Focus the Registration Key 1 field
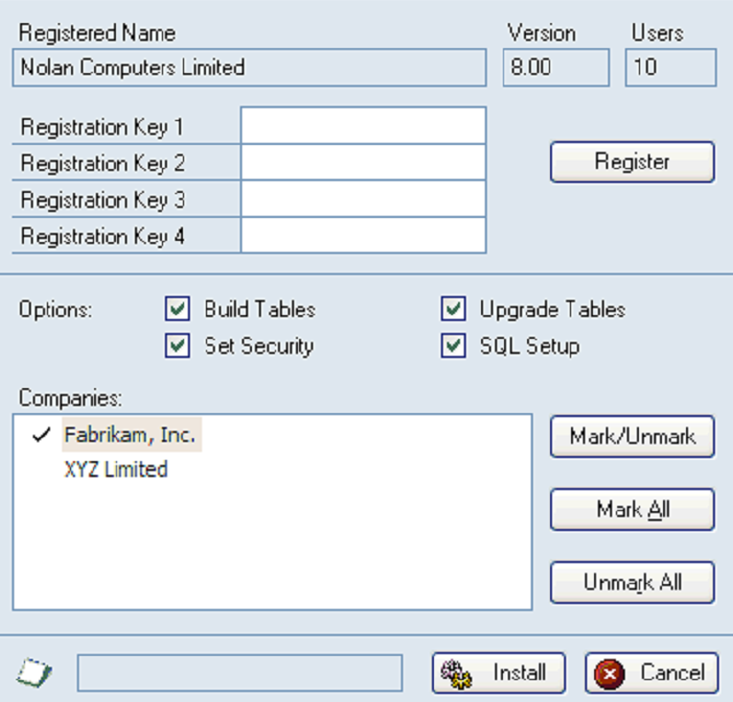This screenshot has height=702, width=733. 363,127
